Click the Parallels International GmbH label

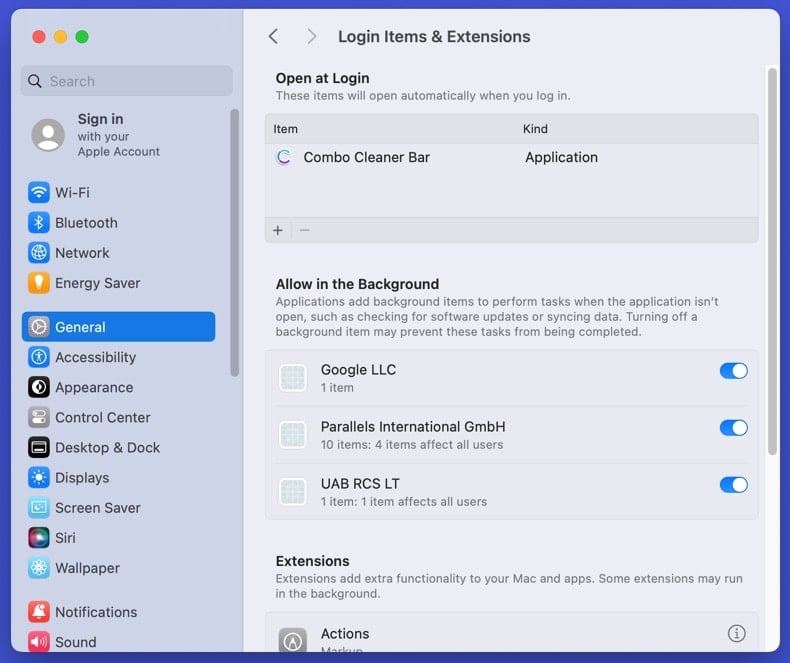pyautogui.click(x=413, y=427)
